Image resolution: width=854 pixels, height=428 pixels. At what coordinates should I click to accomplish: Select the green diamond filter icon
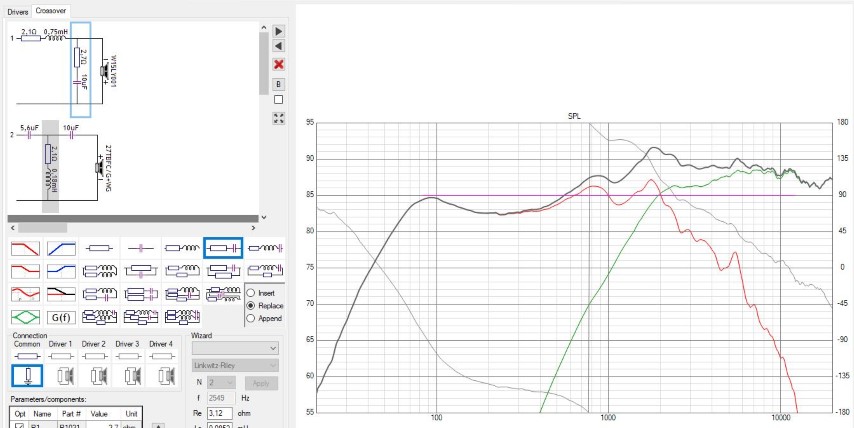(x=25, y=317)
